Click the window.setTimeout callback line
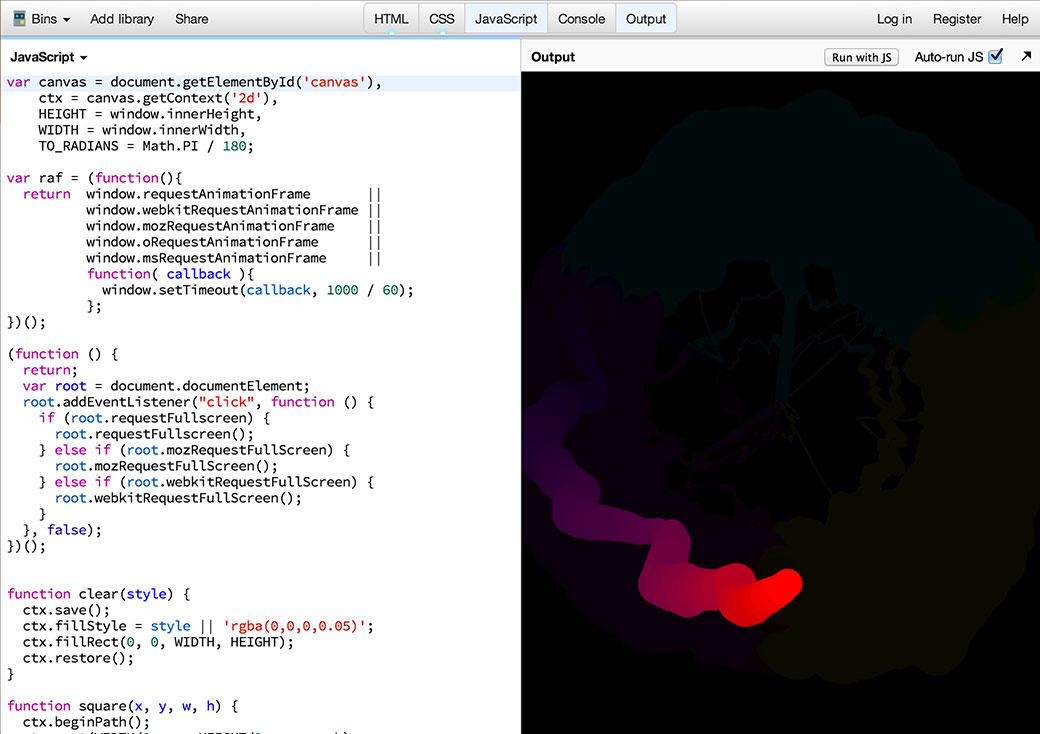Screen dimensions: 1040x734 point(257,290)
